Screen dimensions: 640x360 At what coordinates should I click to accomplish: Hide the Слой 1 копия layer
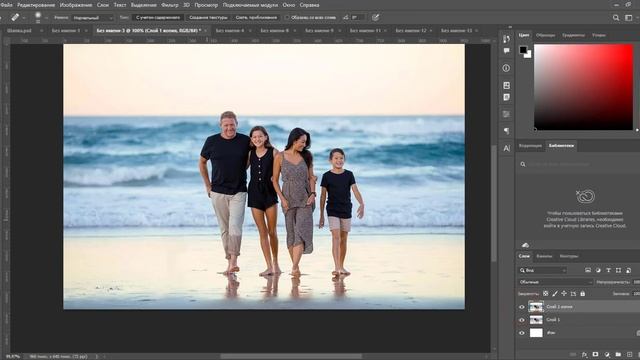522,307
